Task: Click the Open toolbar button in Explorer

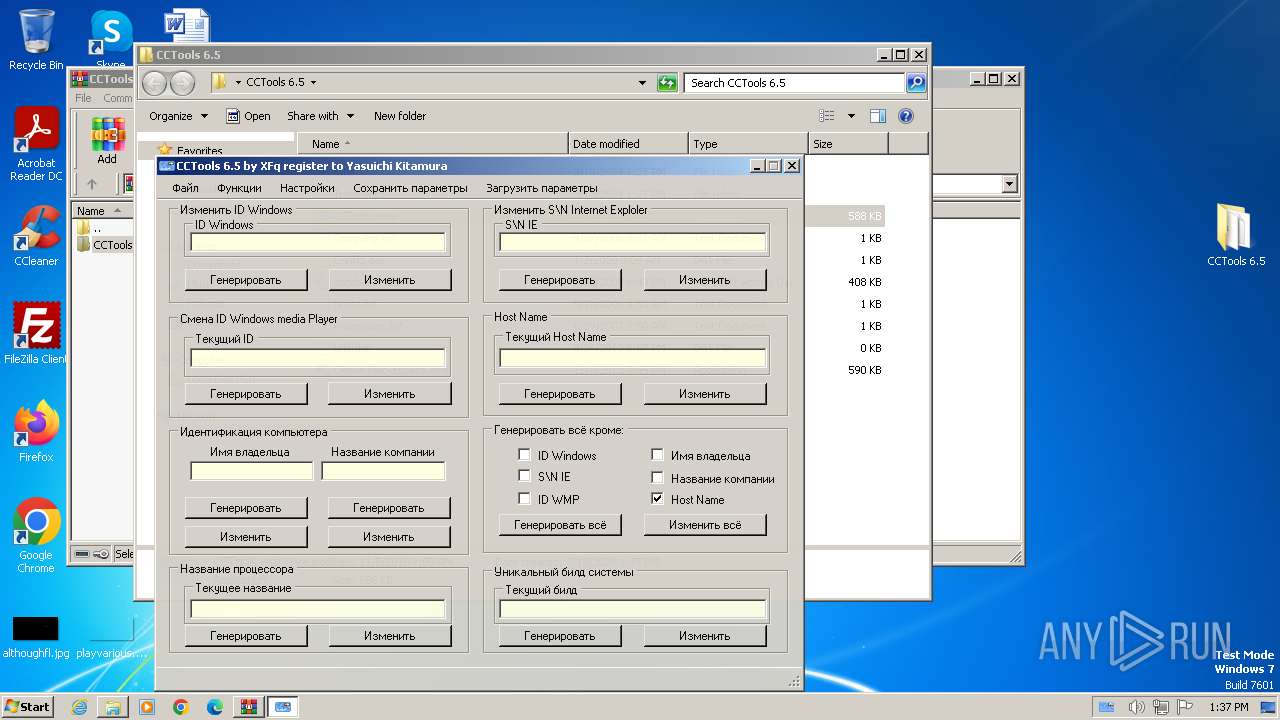Action: pyautogui.click(x=248, y=116)
